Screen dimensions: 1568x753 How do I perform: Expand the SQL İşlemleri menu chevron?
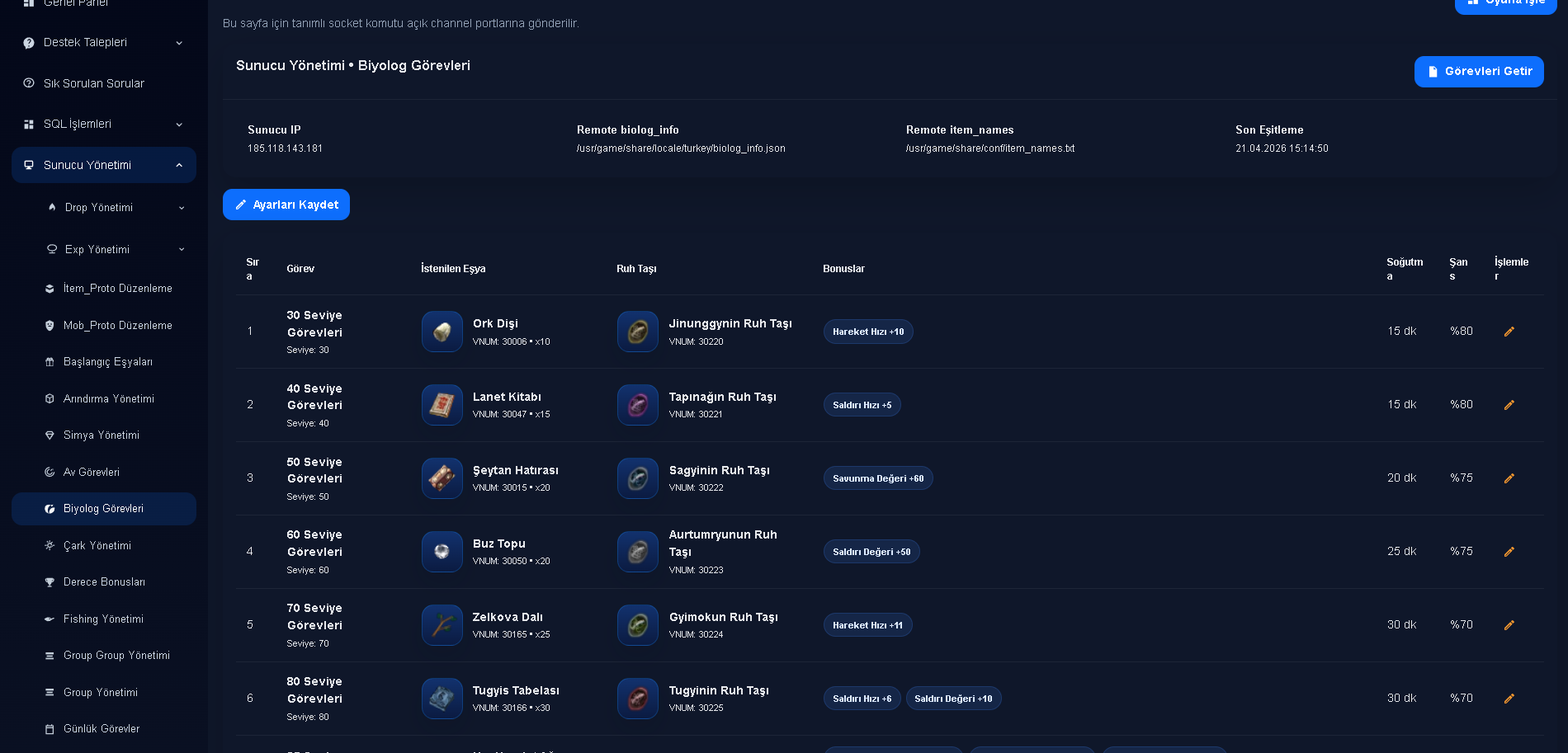point(179,125)
